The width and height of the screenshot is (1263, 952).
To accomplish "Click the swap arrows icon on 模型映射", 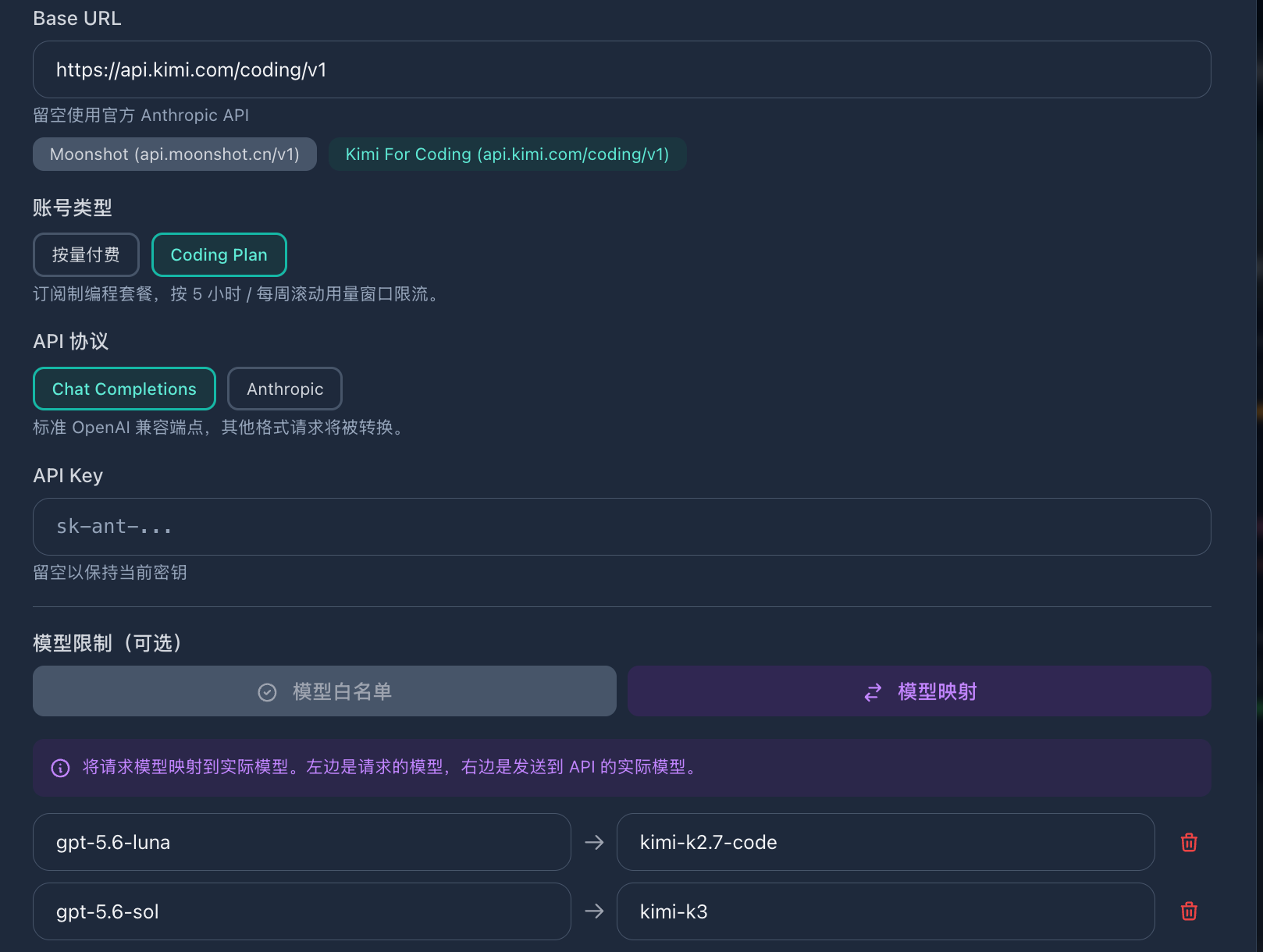I will [873, 692].
